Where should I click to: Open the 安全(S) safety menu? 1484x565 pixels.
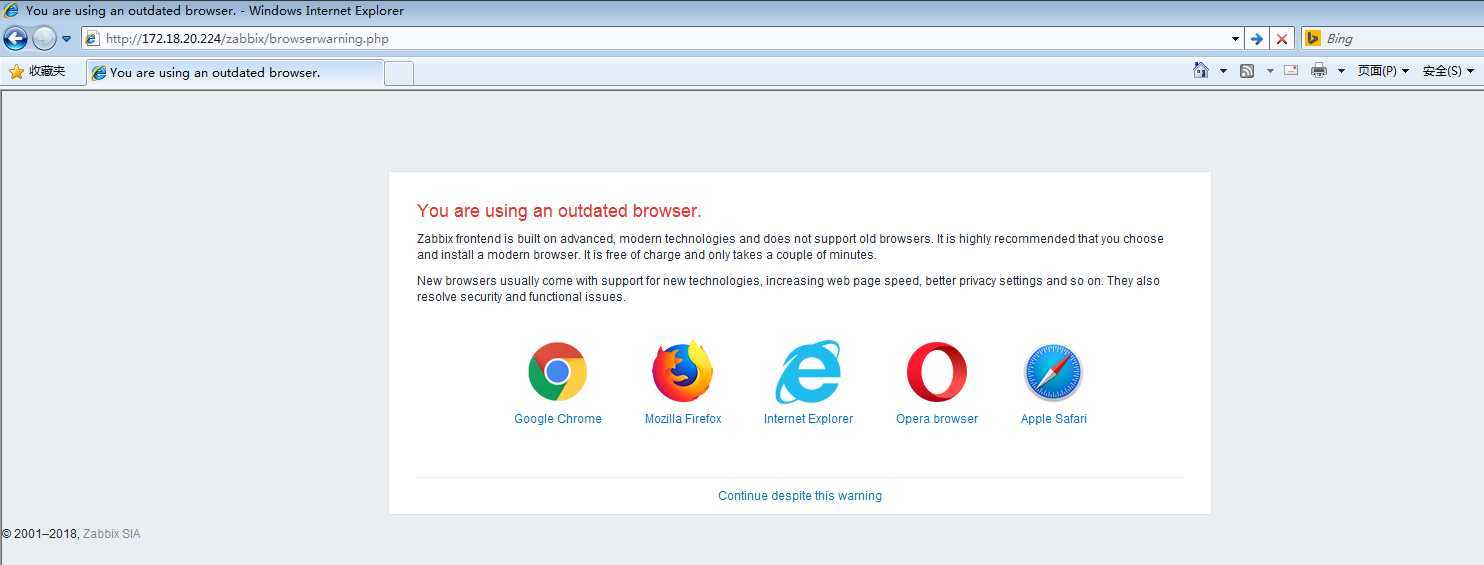click(x=1447, y=71)
